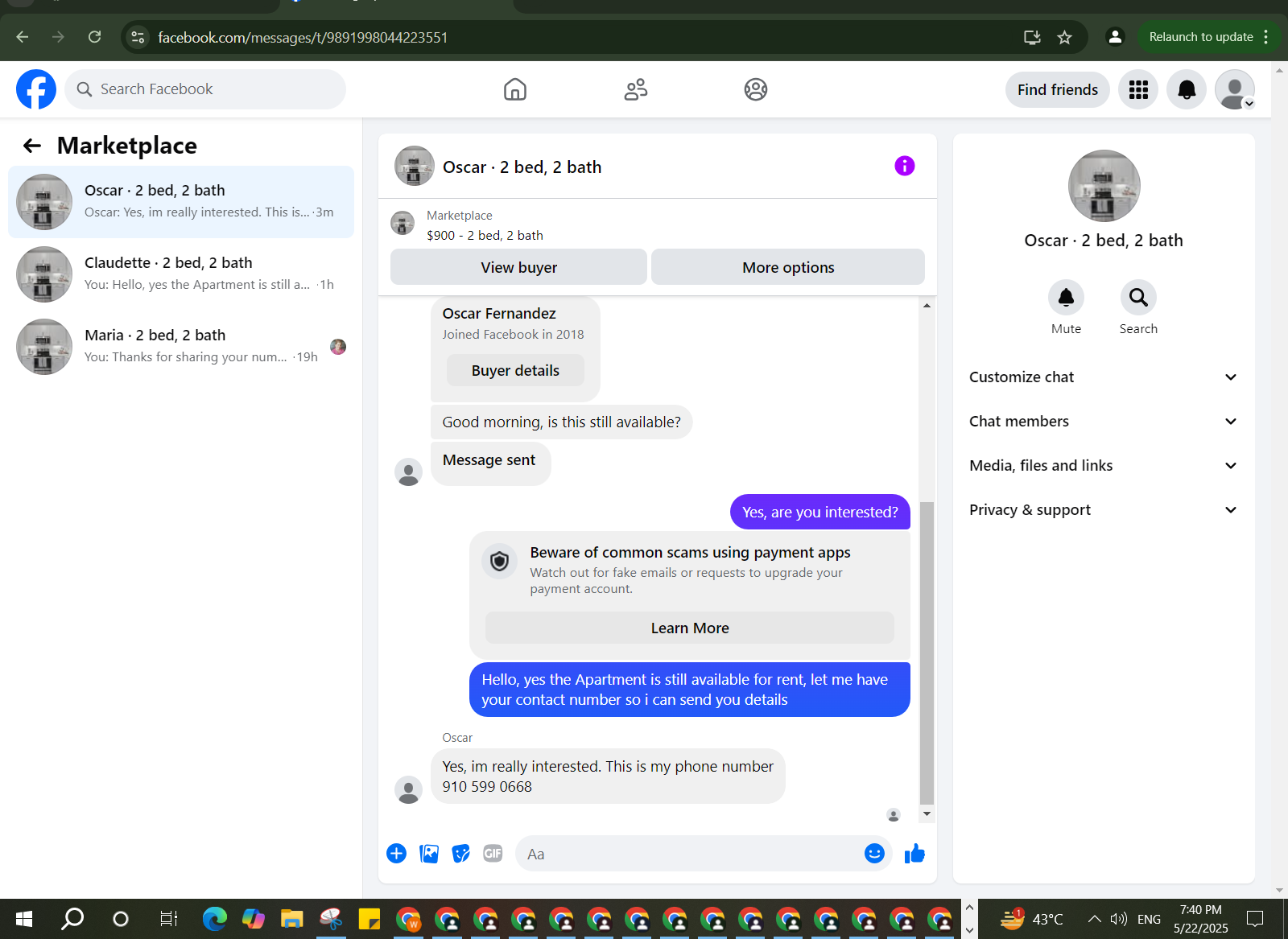Open conversation information purple icon

[x=905, y=166]
